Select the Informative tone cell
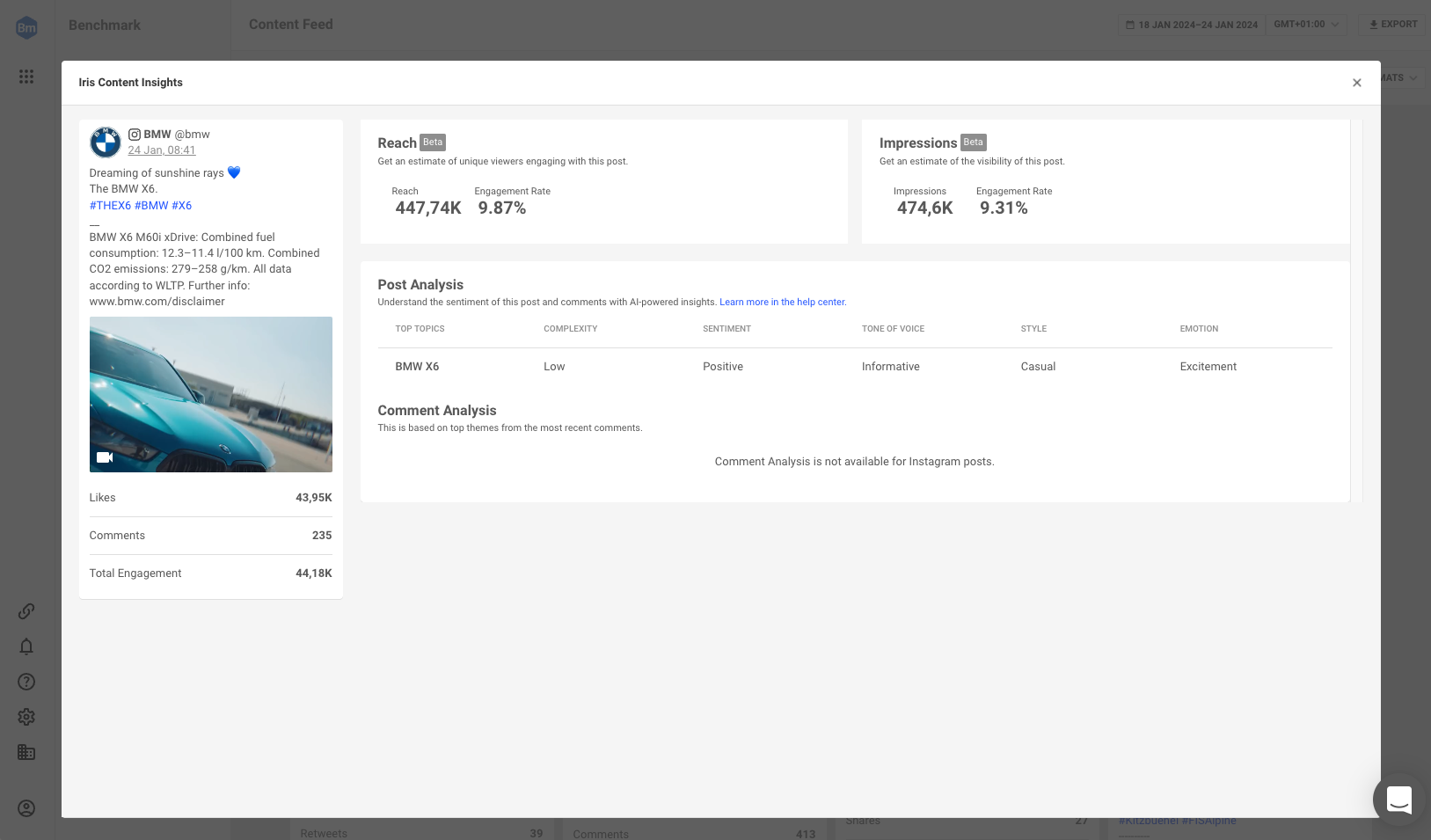 pos(891,367)
